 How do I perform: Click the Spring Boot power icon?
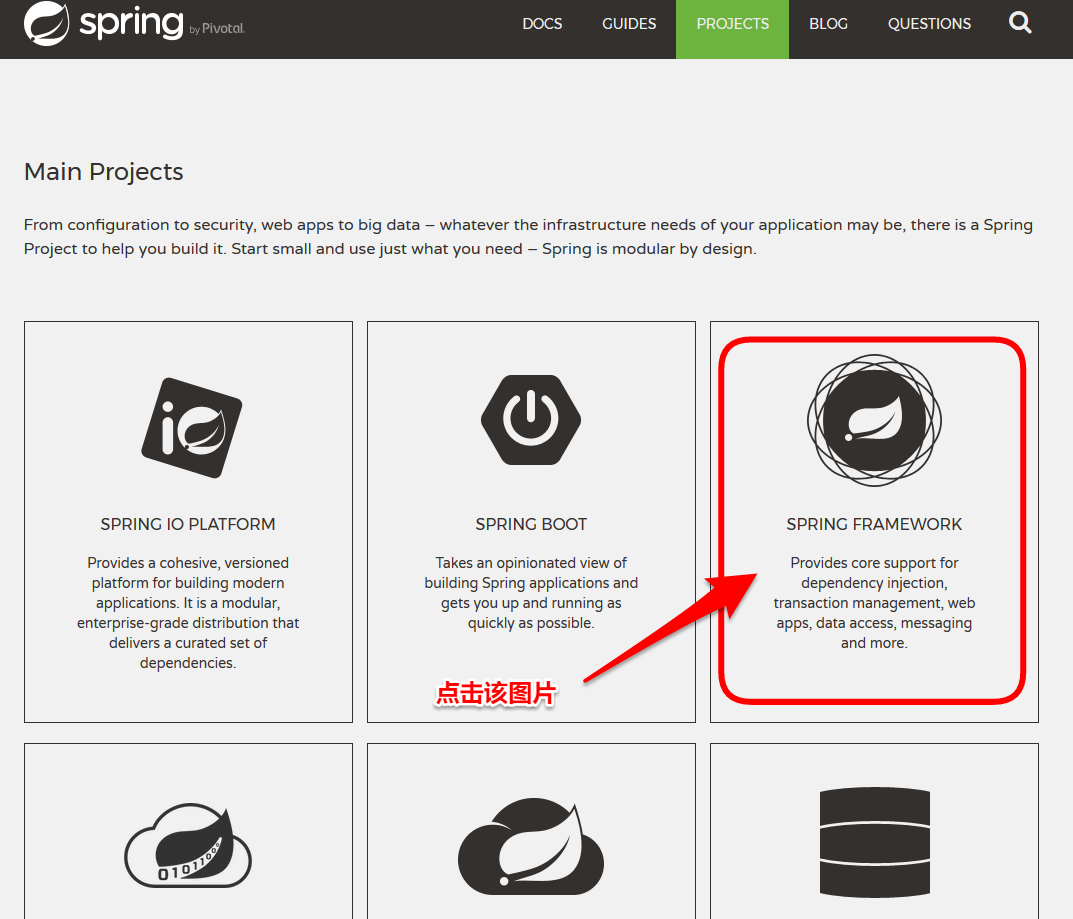[x=531, y=420]
